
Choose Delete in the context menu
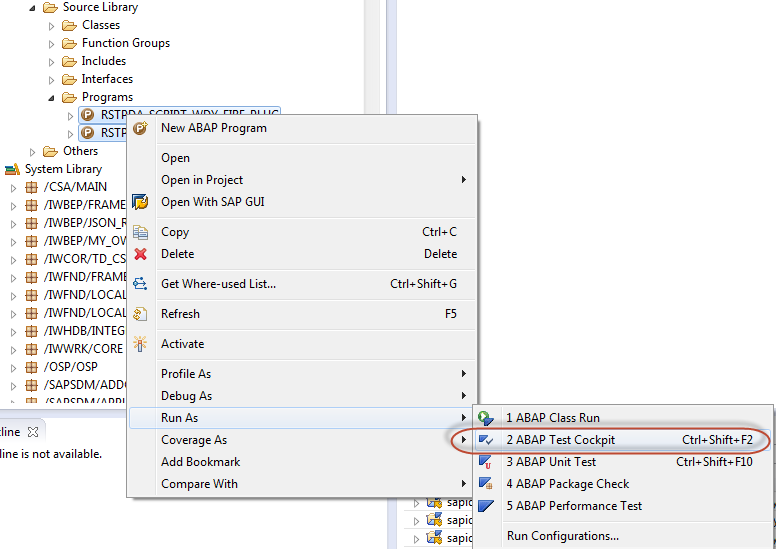[302, 254]
